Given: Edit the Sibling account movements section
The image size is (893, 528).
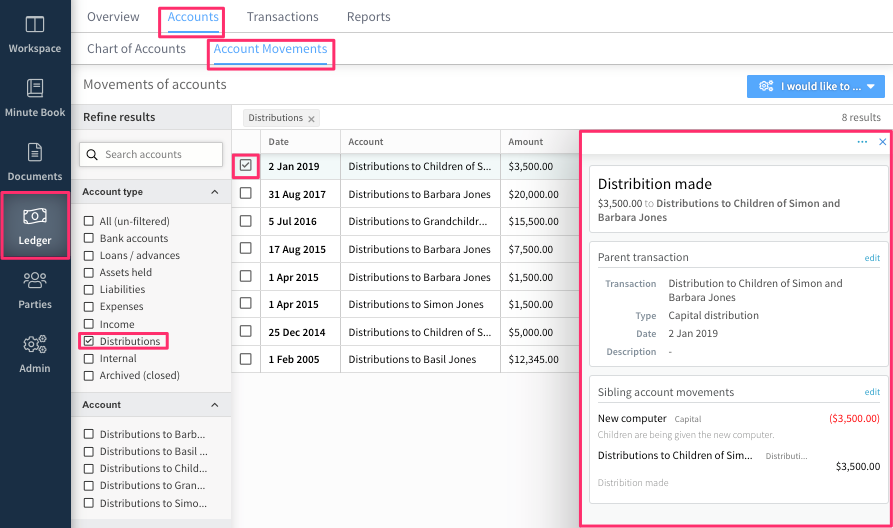Looking at the screenshot, I should (x=872, y=392).
